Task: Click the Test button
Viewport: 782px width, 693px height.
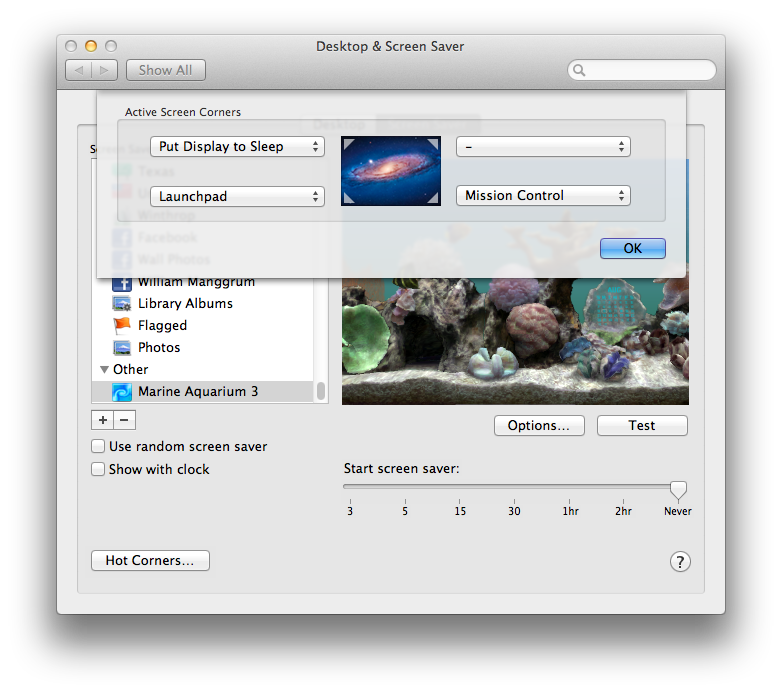Action: (642, 426)
